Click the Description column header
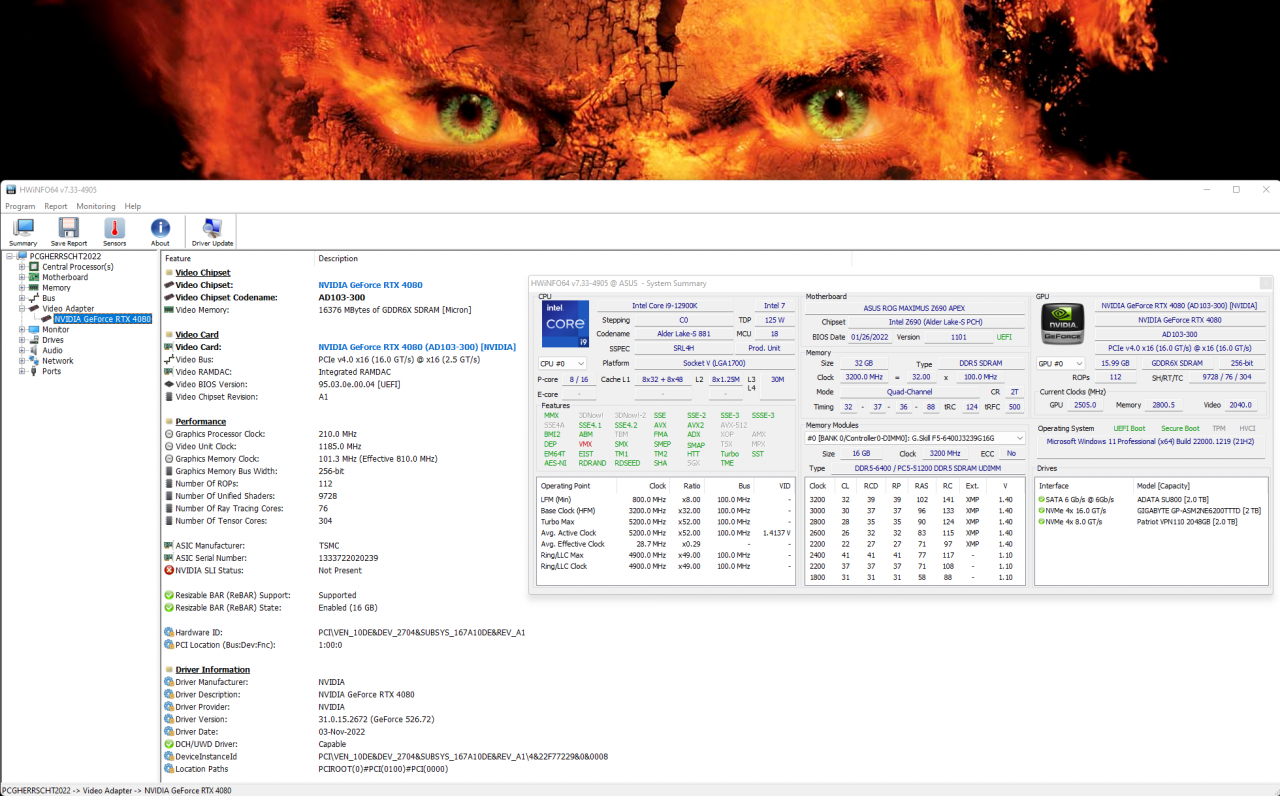Image resolution: width=1280 pixels, height=796 pixels. click(x=338, y=258)
